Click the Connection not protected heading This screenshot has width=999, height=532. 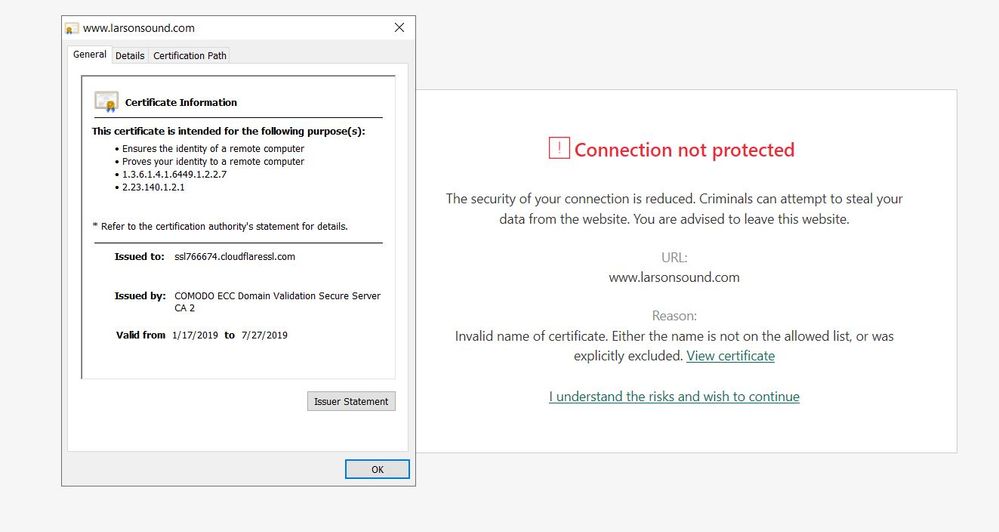[684, 150]
